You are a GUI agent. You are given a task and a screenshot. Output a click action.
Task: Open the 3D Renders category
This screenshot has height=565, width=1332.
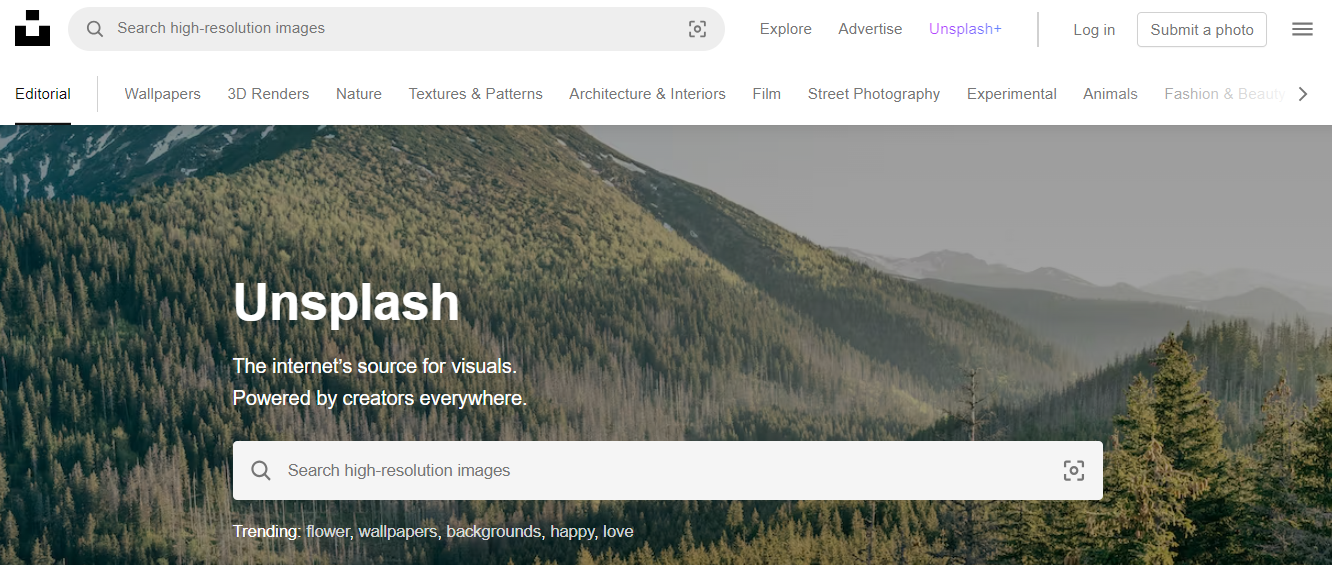point(268,94)
